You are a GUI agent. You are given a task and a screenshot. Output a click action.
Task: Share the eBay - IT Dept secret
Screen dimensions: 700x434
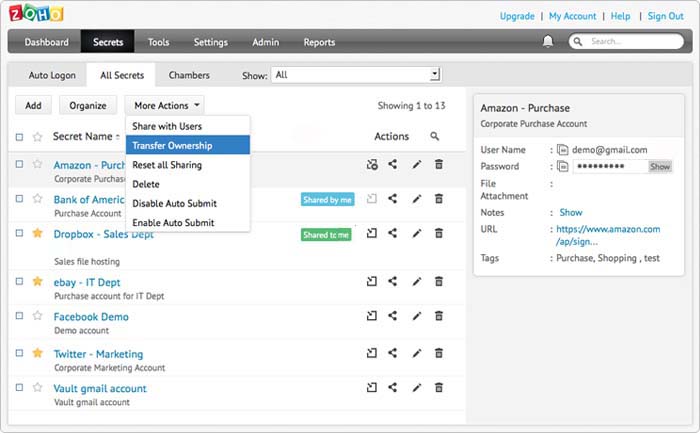(x=393, y=282)
